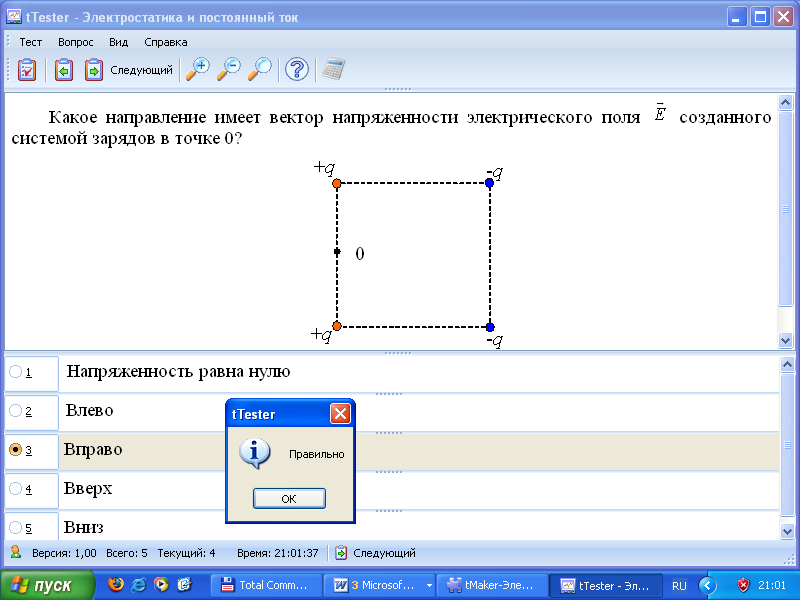Click the answers pane scrollbar thumb
Image resolution: width=800 pixels, height=600 pixels.
(x=787, y=444)
